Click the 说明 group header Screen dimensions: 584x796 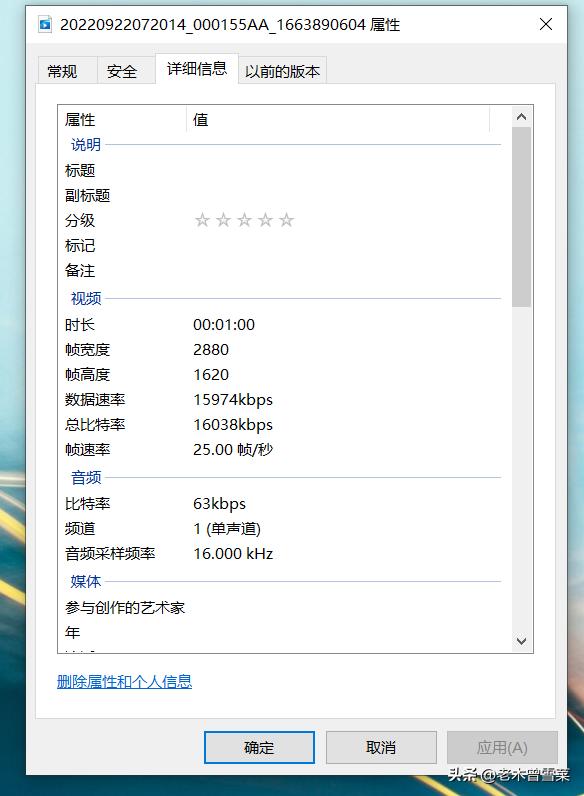point(86,145)
